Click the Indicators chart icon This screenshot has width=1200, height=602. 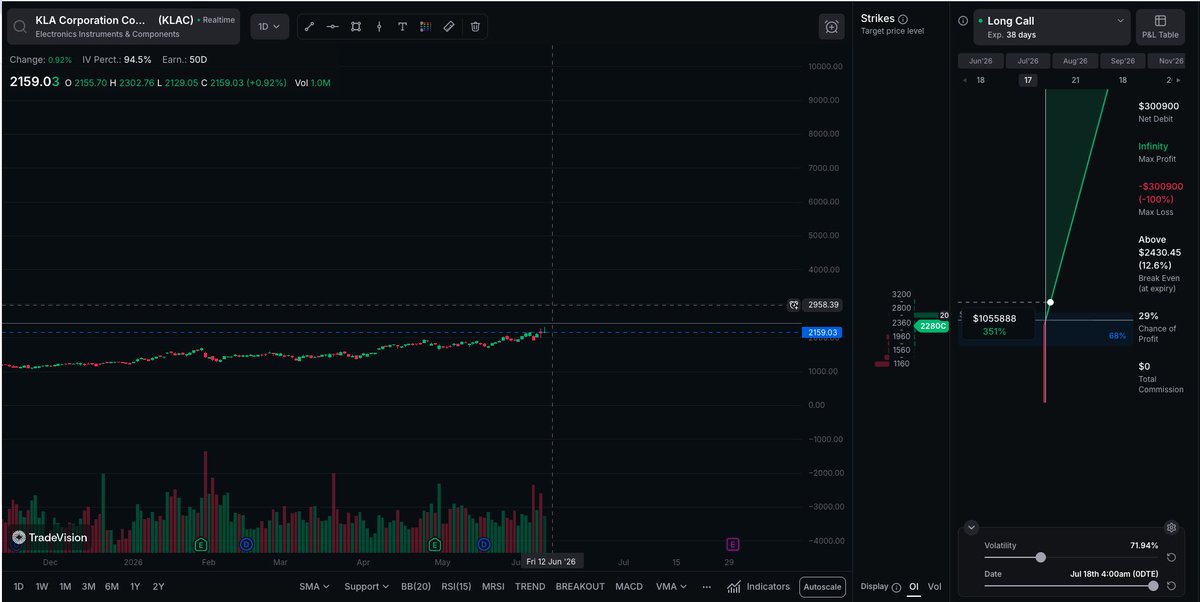[x=735, y=587]
